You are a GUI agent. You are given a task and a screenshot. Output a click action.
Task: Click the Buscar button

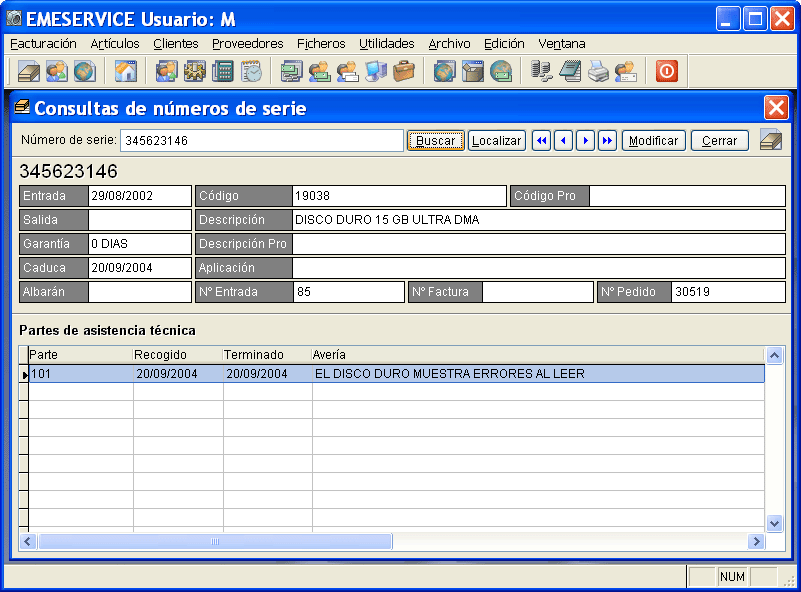(x=436, y=140)
